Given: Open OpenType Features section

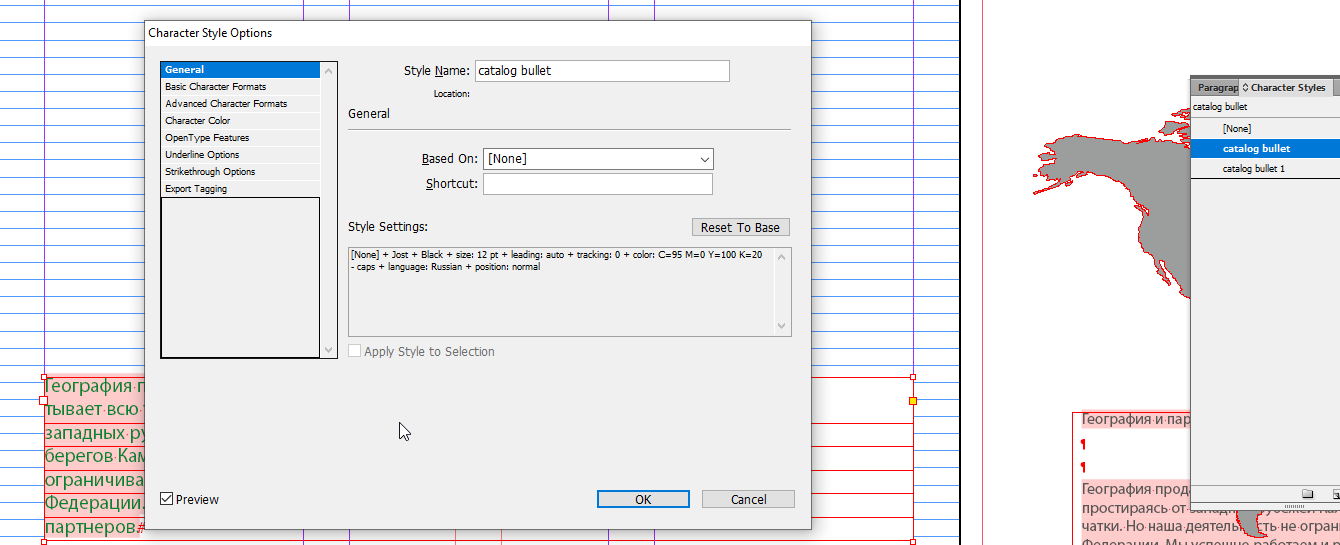Looking at the screenshot, I should (241, 138).
